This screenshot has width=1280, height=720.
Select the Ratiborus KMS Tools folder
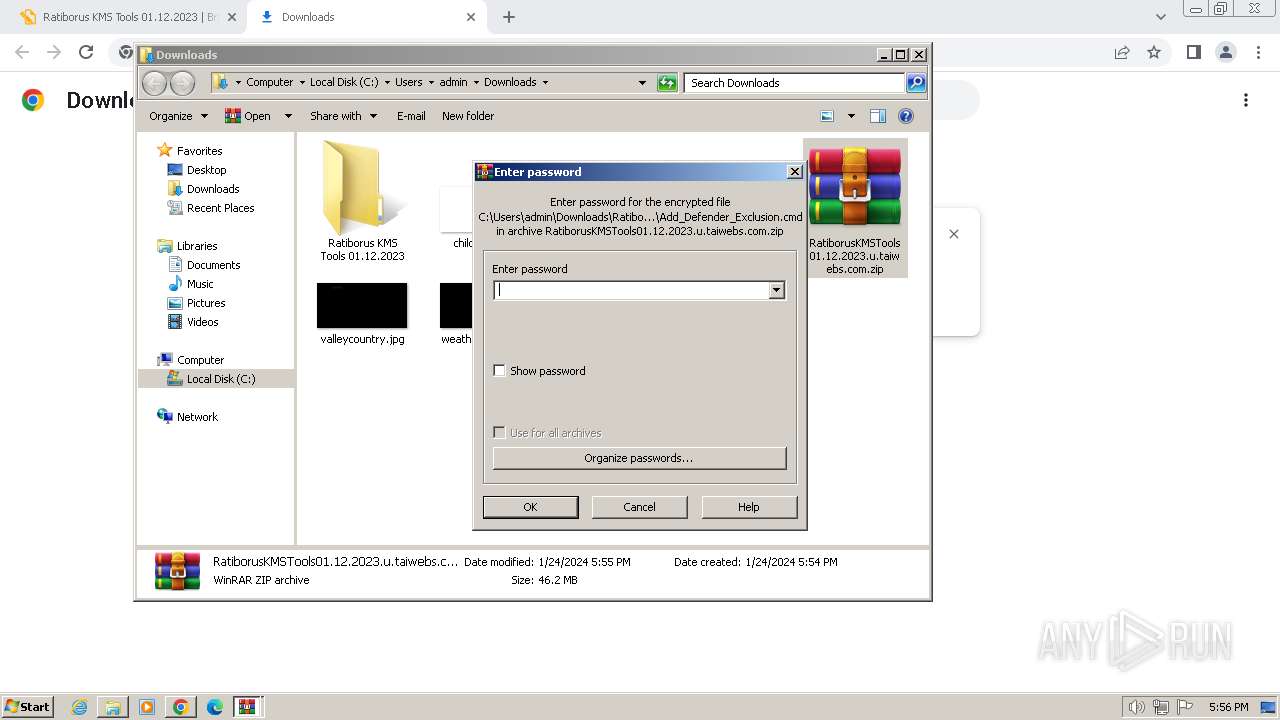click(362, 201)
